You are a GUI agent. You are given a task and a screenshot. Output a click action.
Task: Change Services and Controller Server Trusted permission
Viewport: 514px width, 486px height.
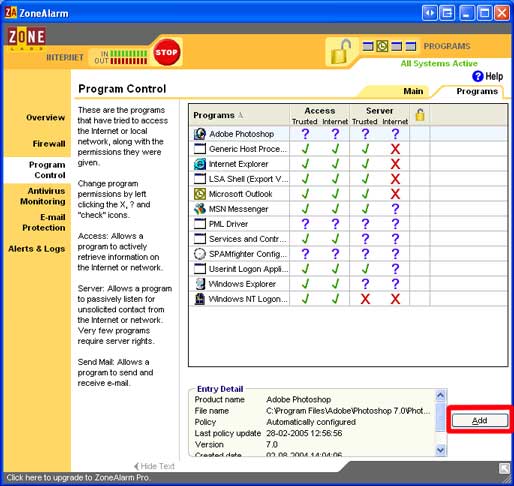(365, 239)
